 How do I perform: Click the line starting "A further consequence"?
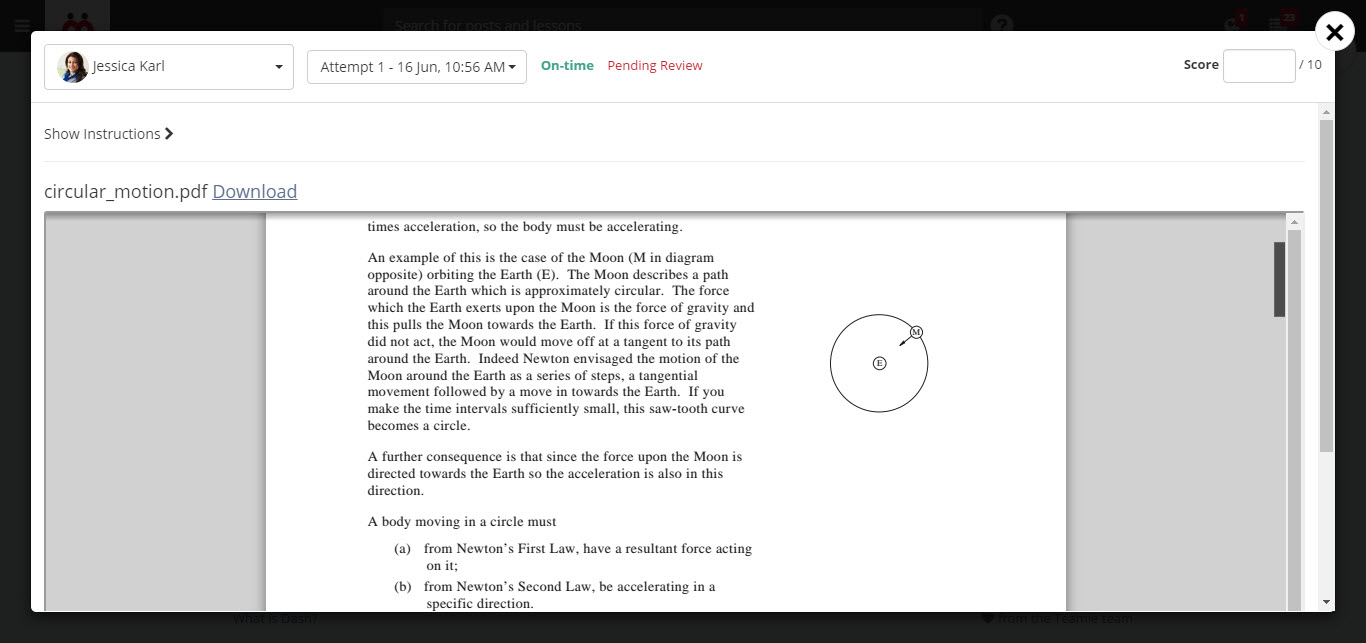click(555, 457)
